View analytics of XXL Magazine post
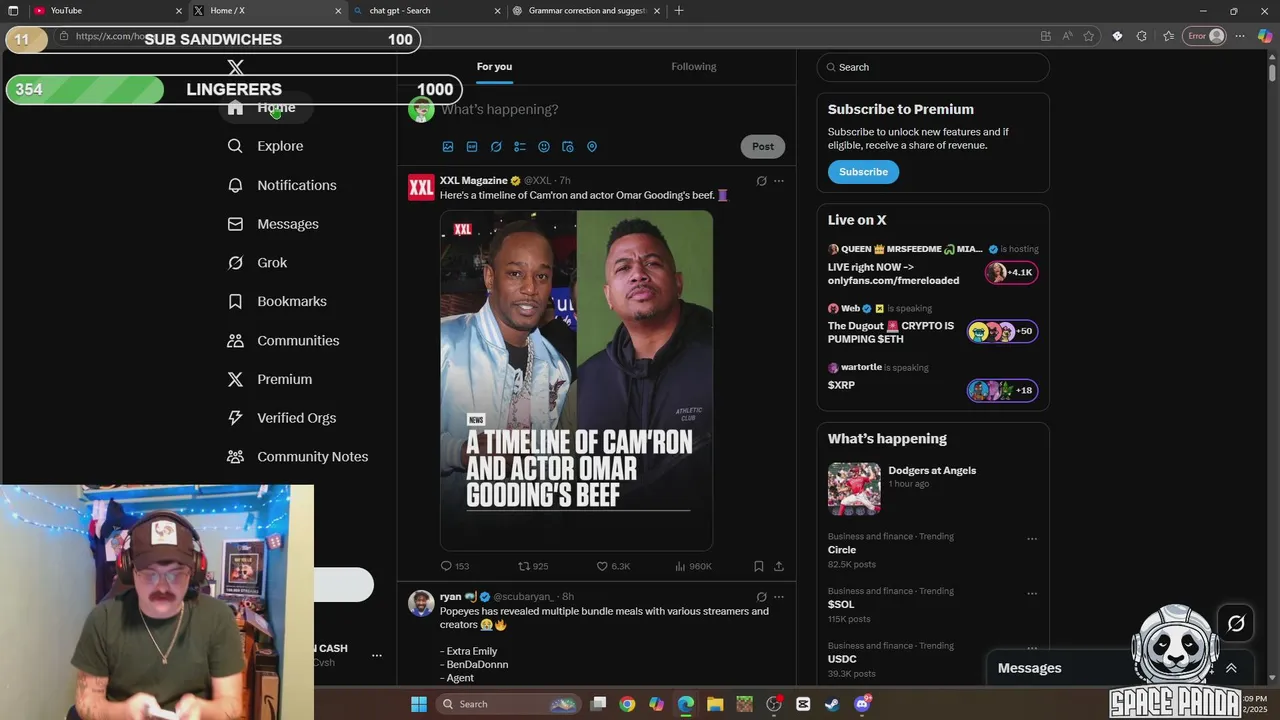This screenshot has height=720, width=1280. (x=693, y=566)
